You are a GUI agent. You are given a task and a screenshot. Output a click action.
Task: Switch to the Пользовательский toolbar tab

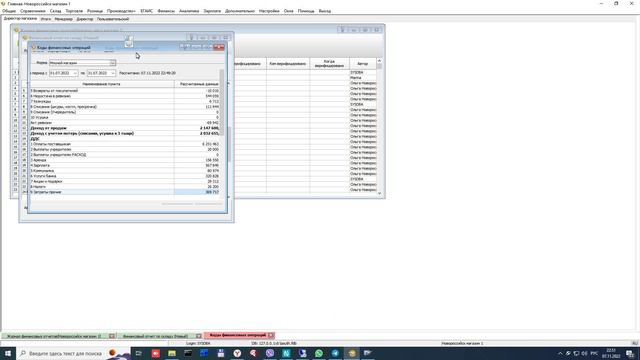(x=113, y=19)
